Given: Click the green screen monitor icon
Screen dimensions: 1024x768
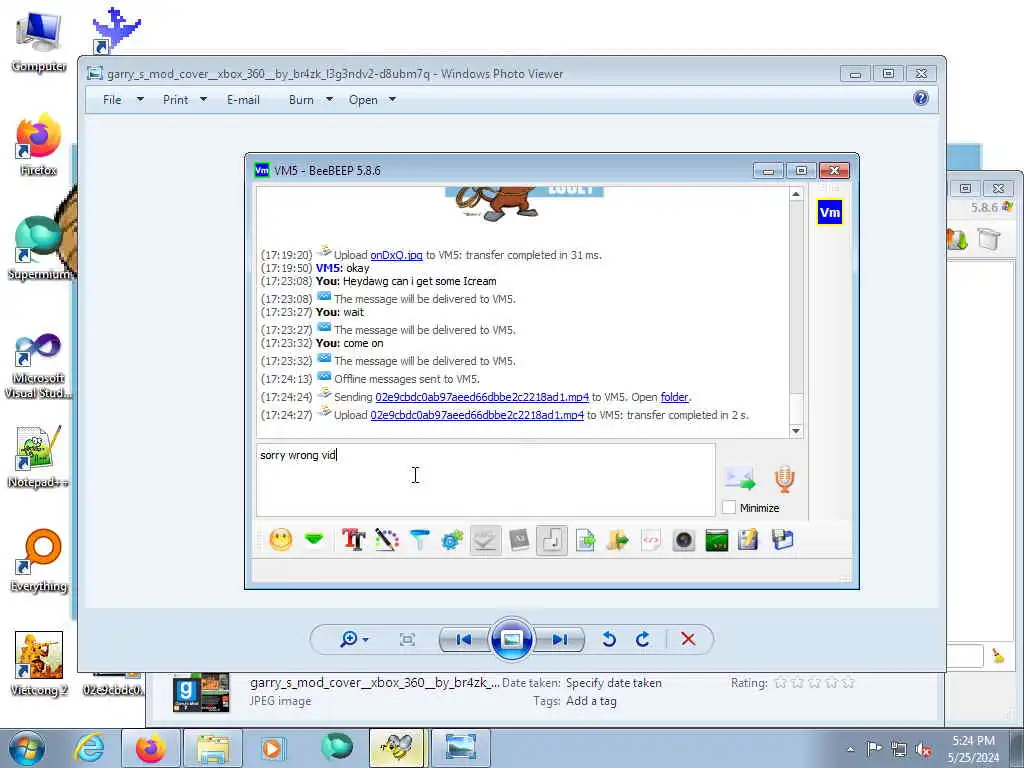Looking at the screenshot, I should click(716, 540).
